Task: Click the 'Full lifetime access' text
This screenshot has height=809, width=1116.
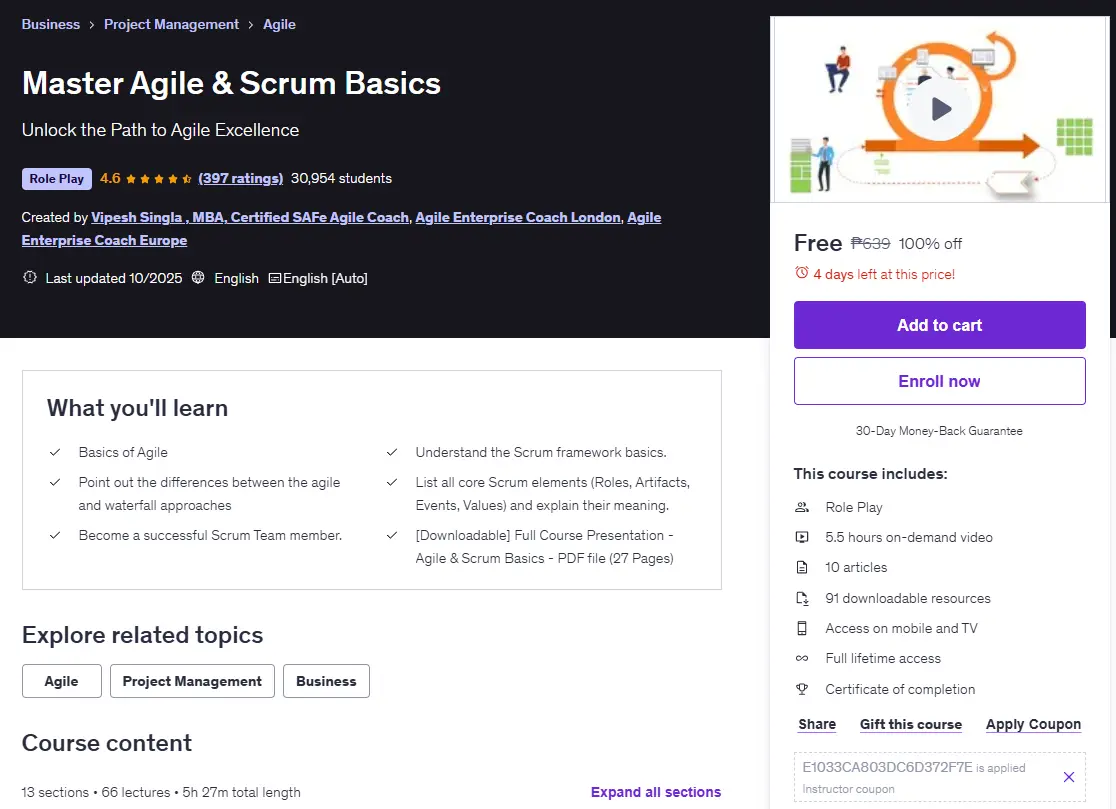Action: tap(883, 658)
